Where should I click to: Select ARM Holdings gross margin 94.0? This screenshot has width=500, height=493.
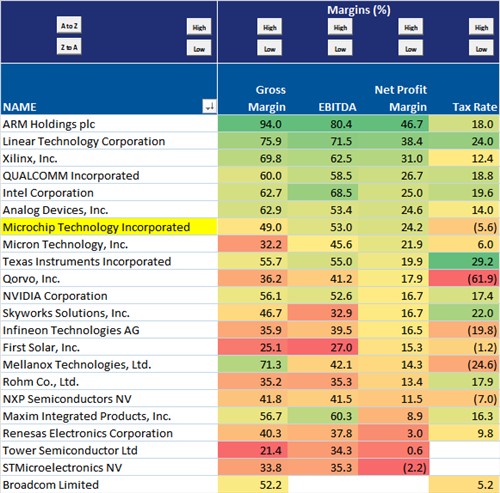[x=253, y=124]
